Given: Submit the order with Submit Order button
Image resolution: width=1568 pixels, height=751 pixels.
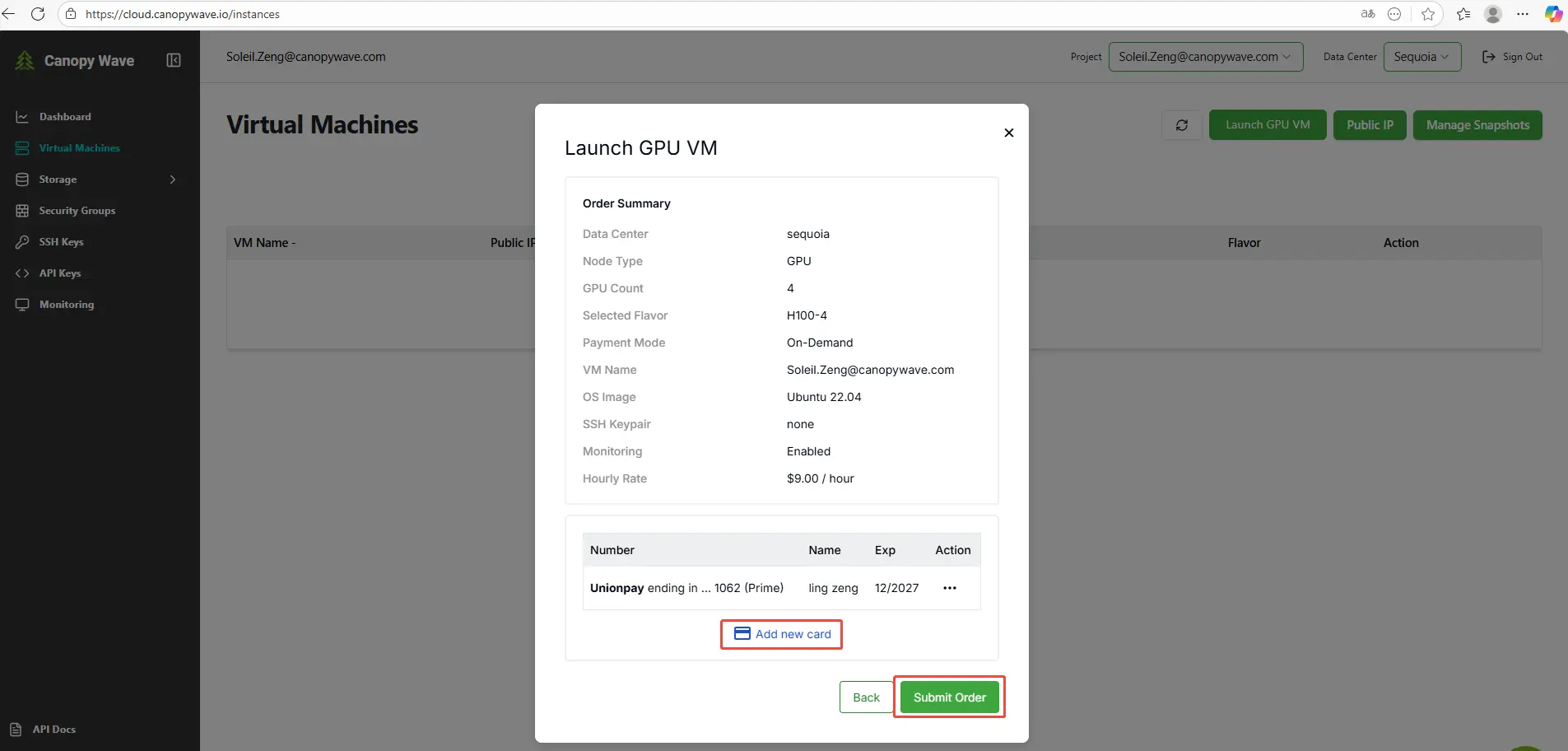Looking at the screenshot, I should pos(949,697).
